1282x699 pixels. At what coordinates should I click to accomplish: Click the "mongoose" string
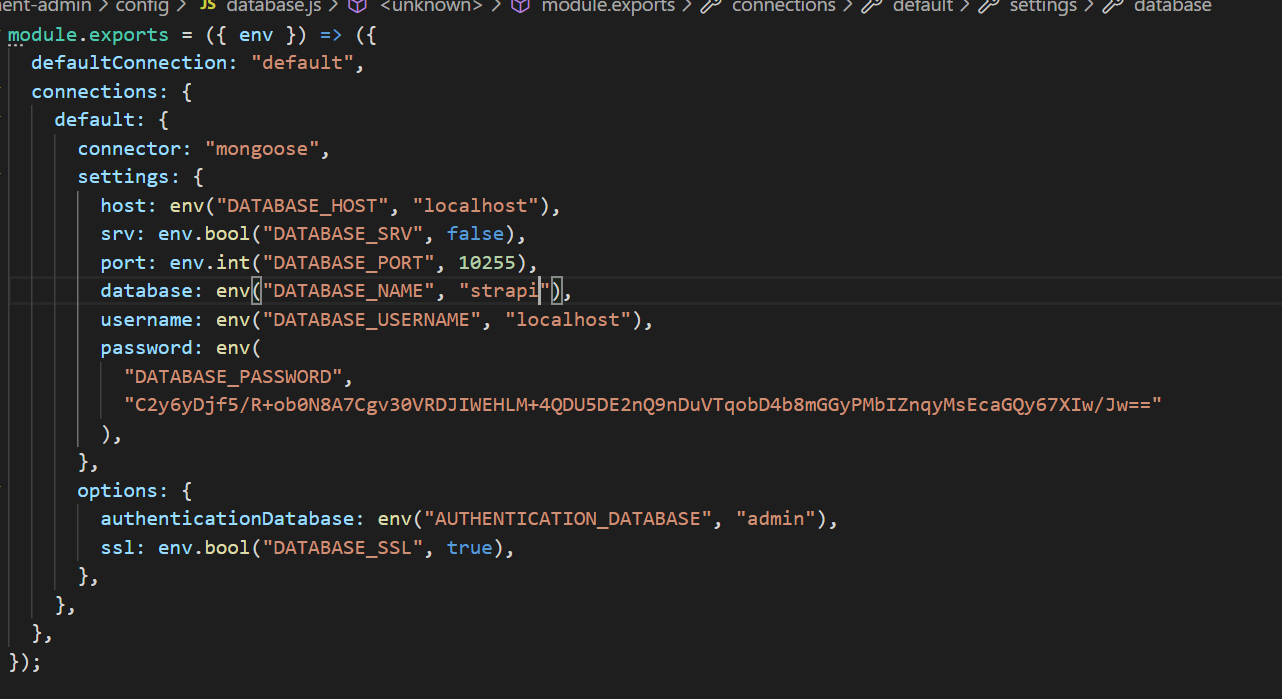262,149
